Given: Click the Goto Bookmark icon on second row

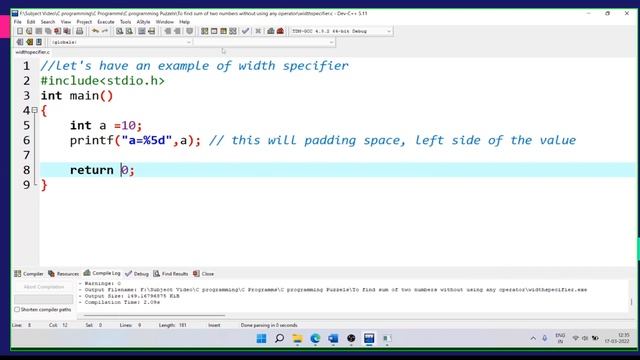Looking at the screenshot, I should pos(39,42).
